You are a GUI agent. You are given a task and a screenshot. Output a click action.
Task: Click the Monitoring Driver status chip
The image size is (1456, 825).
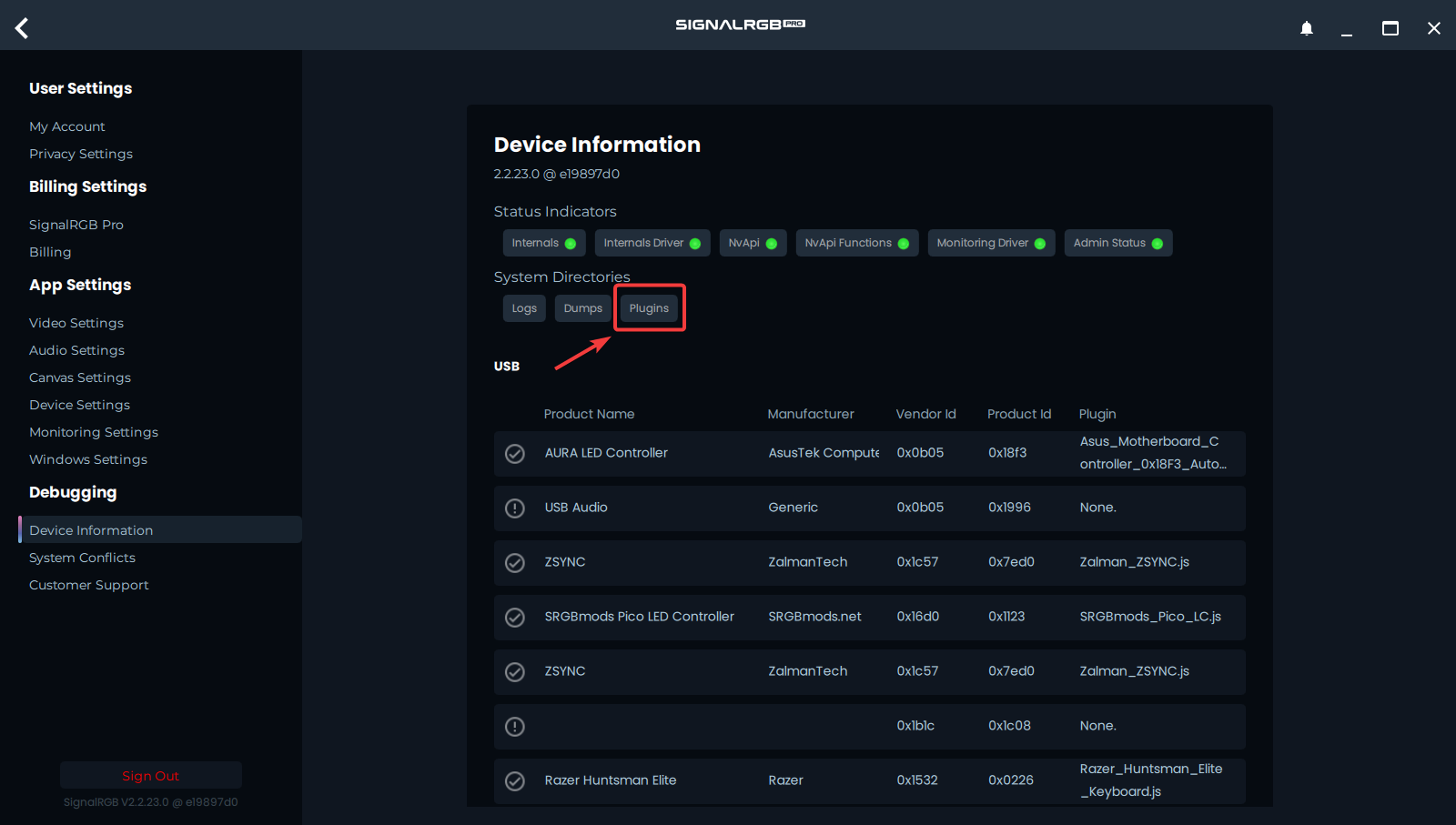point(991,243)
